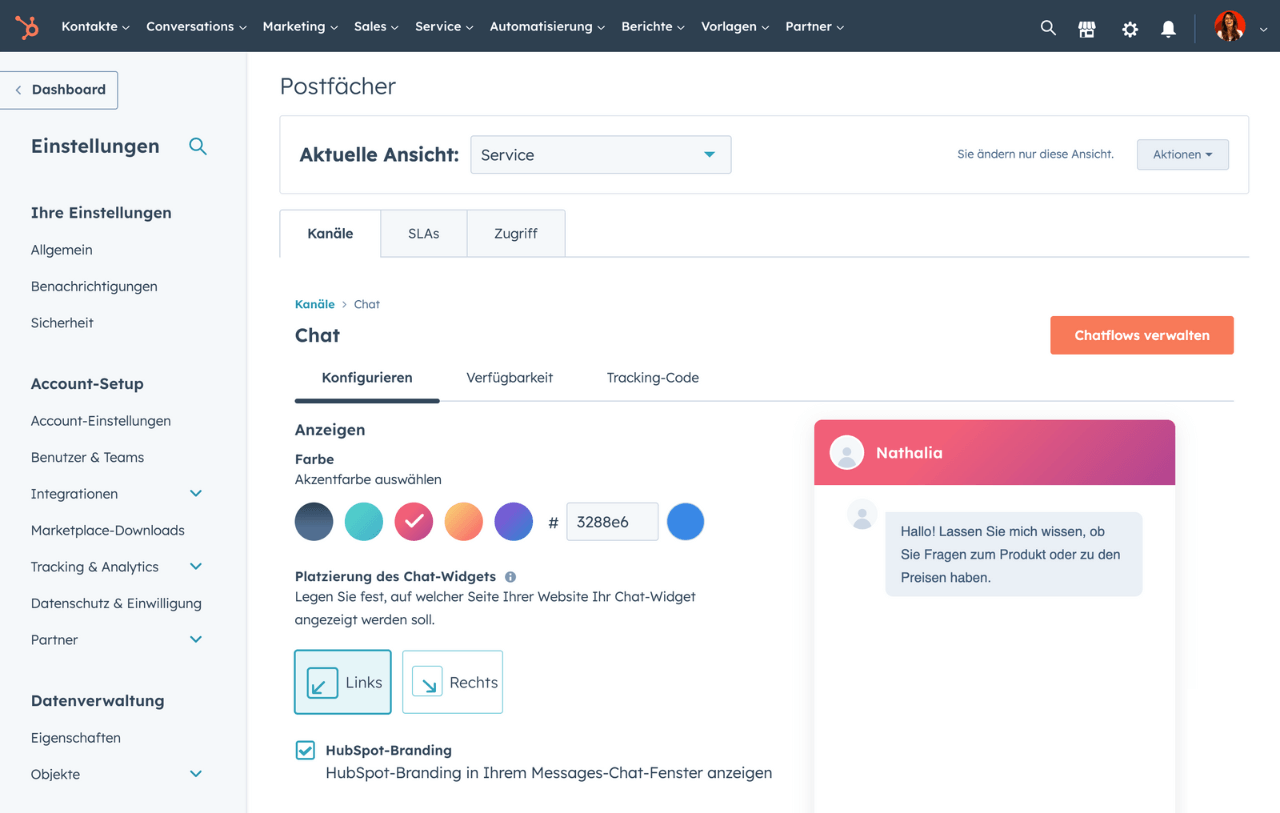The height and width of the screenshot is (813, 1280).
Task: Open the profile avatar menu
Action: [1229, 26]
